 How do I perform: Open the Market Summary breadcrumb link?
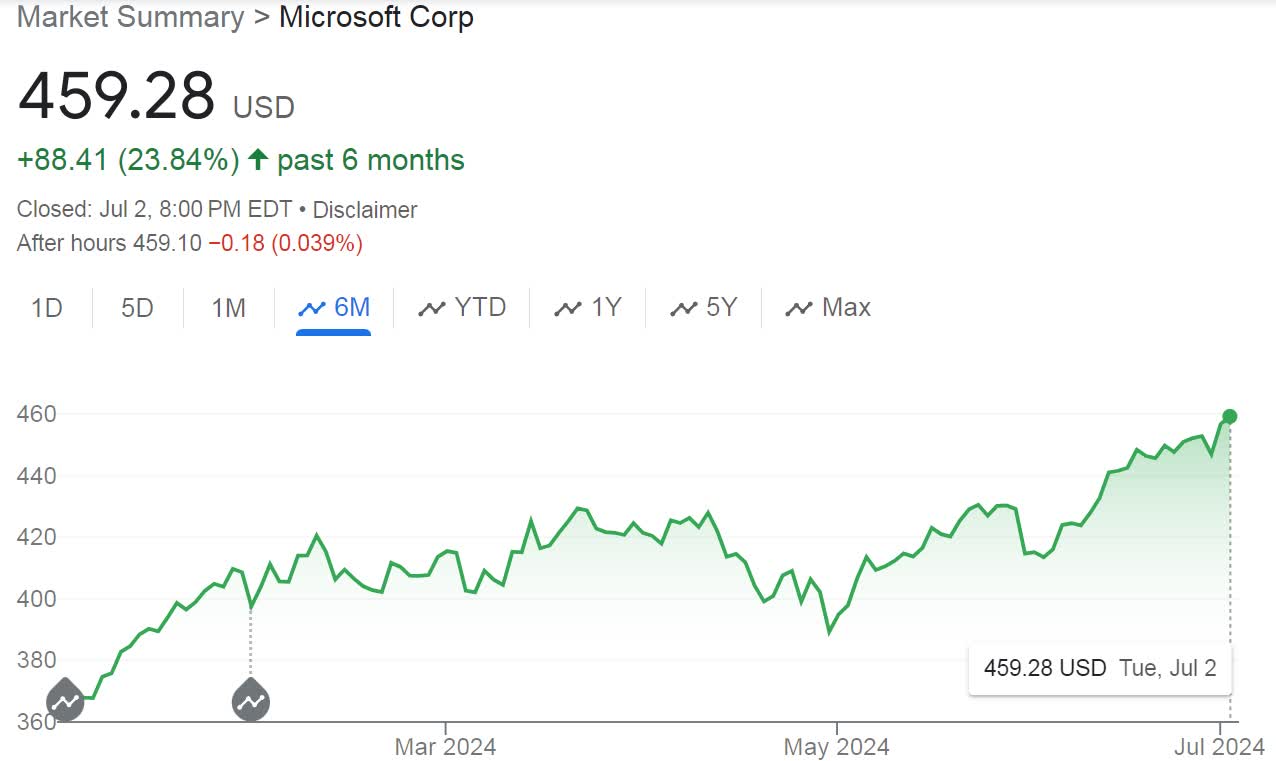[x=131, y=17]
